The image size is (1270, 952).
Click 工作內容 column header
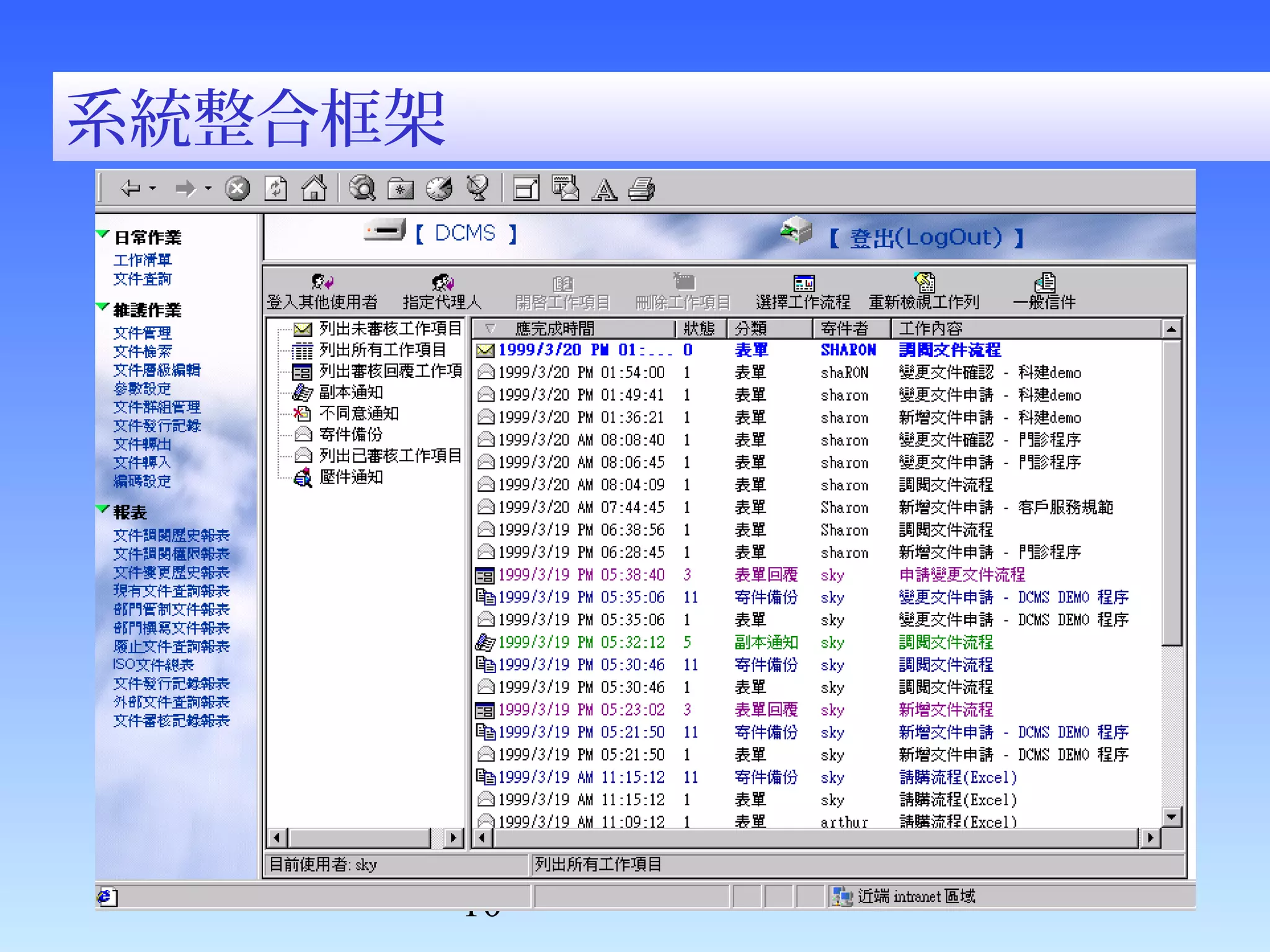(x=1026, y=328)
